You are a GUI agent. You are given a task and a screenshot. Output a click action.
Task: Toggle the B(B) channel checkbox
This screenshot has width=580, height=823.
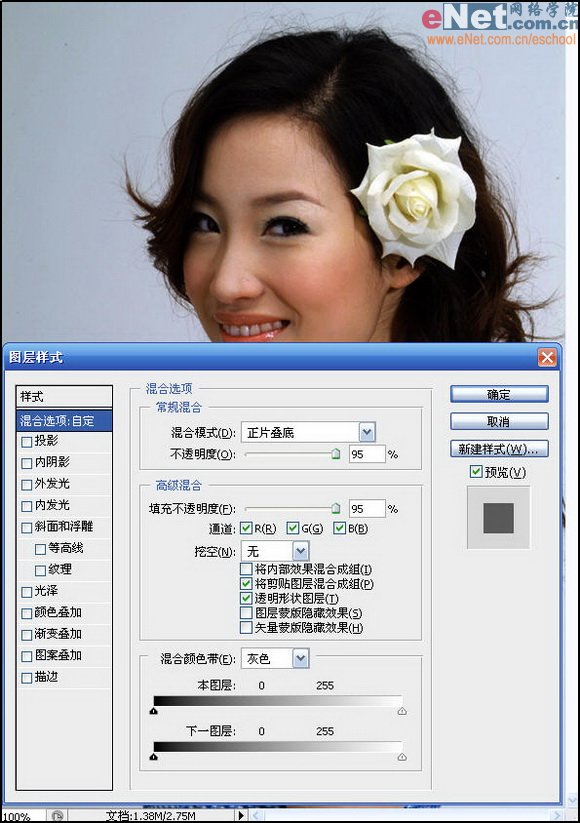[340, 528]
